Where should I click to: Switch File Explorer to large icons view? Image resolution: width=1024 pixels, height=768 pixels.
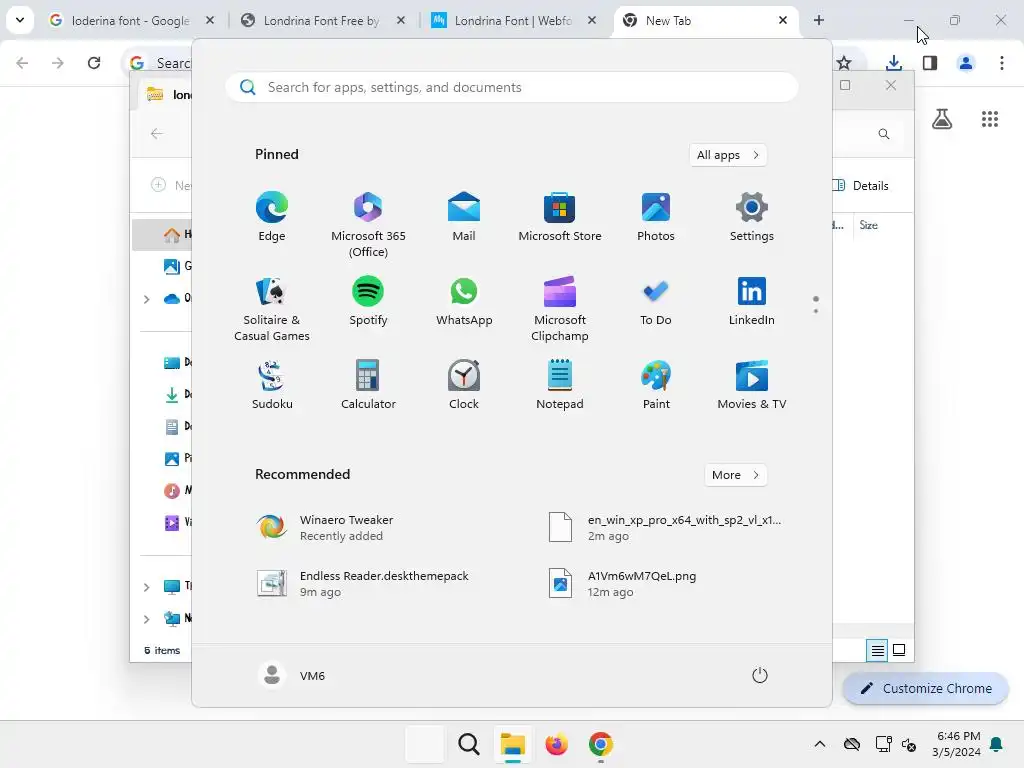[x=899, y=650]
